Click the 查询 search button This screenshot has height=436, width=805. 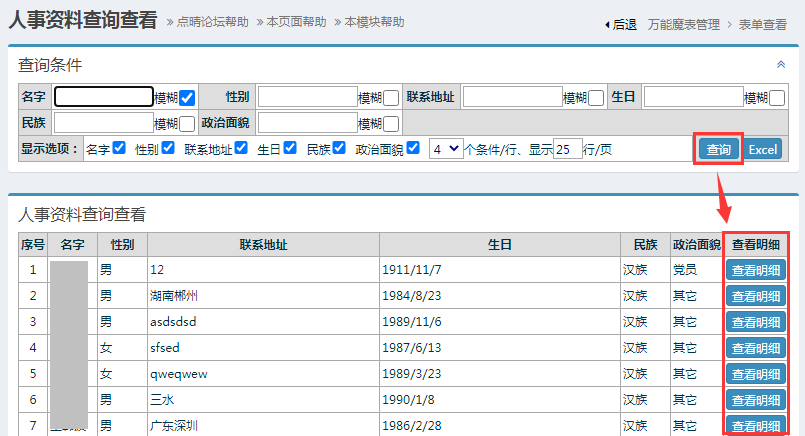click(719, 149)
